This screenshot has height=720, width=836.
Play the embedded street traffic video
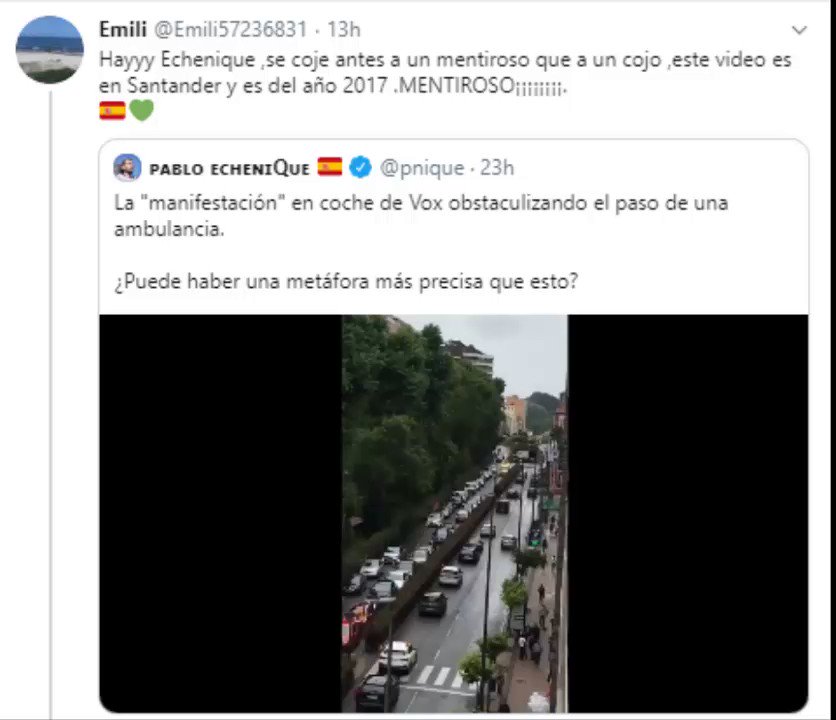(x=455, y=513)
